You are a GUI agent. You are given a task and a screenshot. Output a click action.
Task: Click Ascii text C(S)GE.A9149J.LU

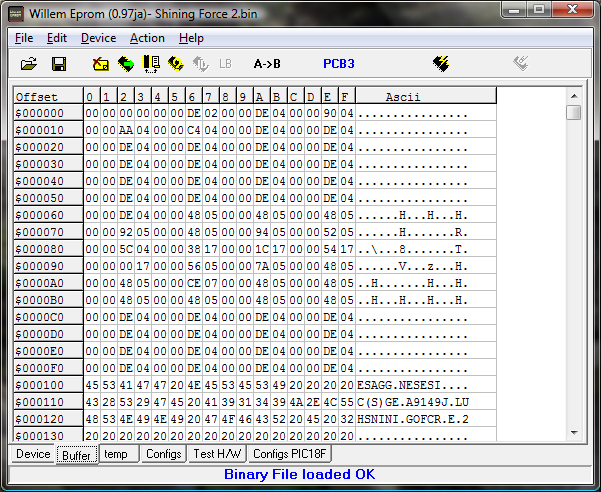[413, 402]
